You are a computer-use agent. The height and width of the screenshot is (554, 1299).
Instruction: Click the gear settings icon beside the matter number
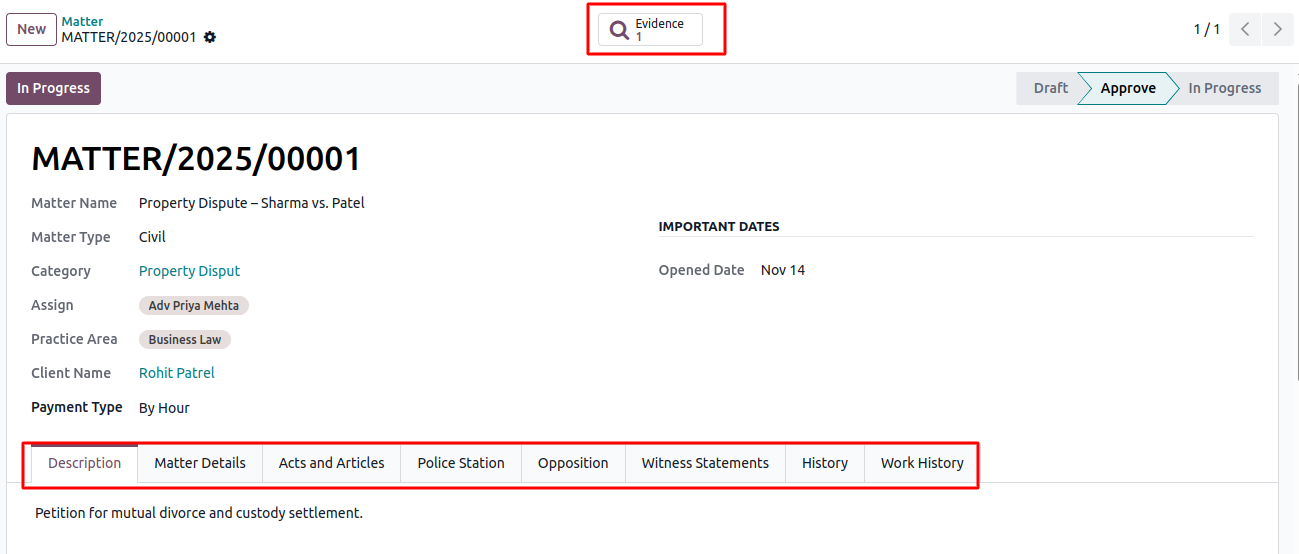tap(210, 38)
